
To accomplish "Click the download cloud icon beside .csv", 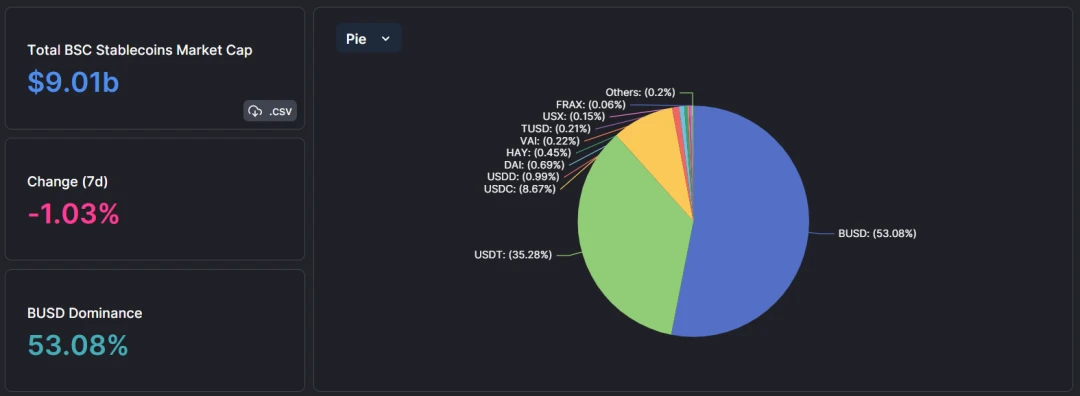I will tap(256, 111).
